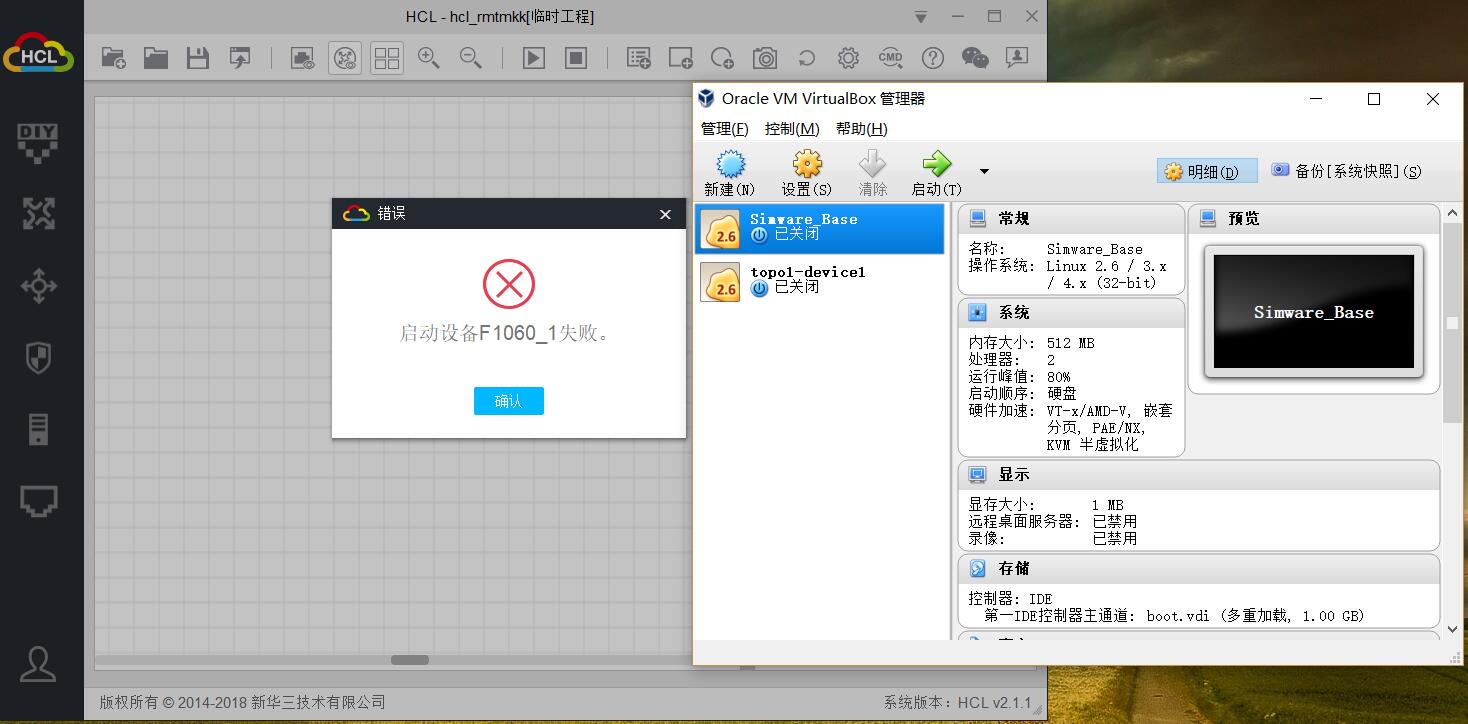Click the image-with-eye icon in HCL toolbar

pyautogui.click(x=303, y=58)
